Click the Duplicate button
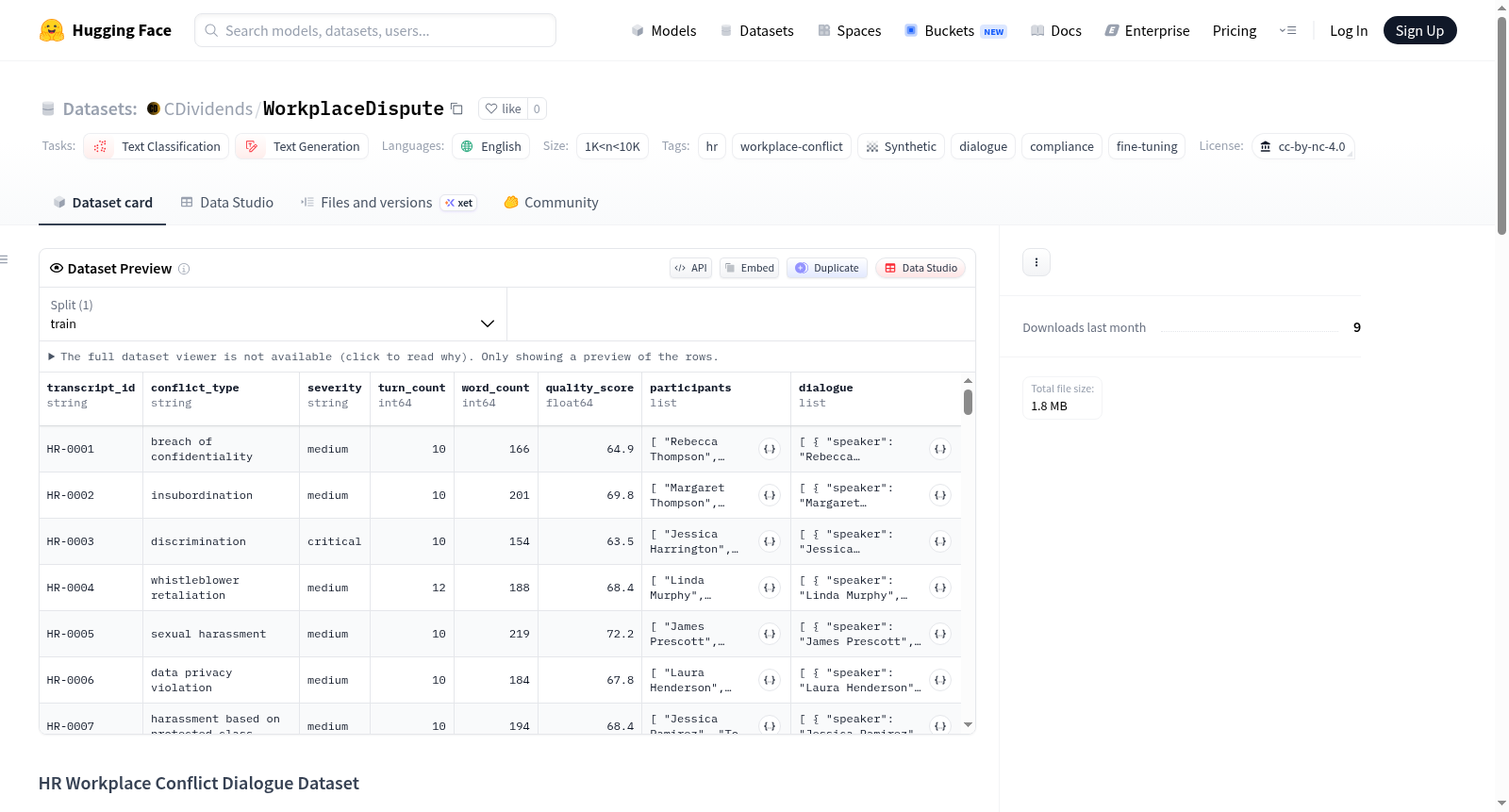Viewport: 1509px width, 812px height. click(827, 268)
